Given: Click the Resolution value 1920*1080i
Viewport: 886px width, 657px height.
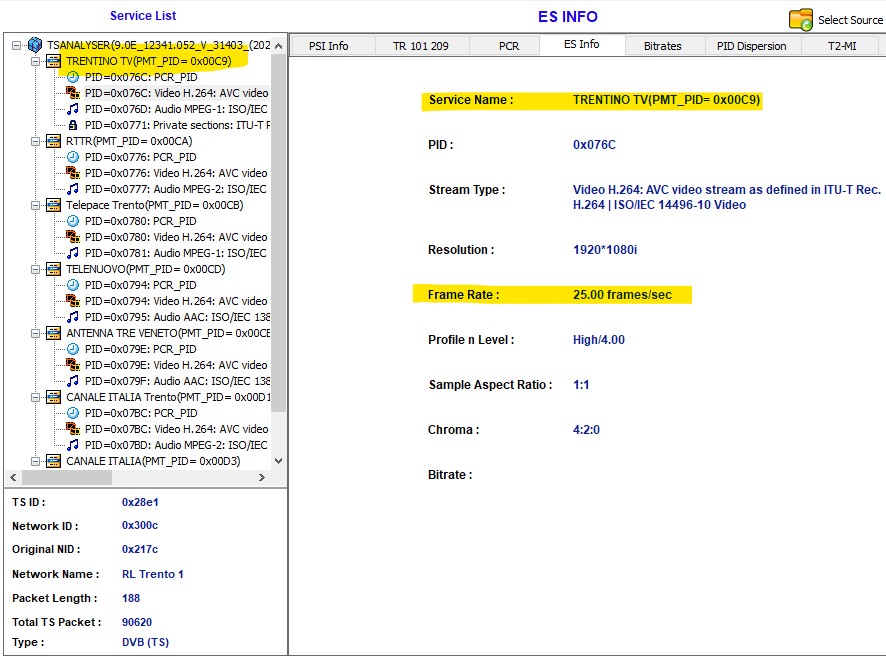Looking at the screenshot, I should [x=605, y=250].
